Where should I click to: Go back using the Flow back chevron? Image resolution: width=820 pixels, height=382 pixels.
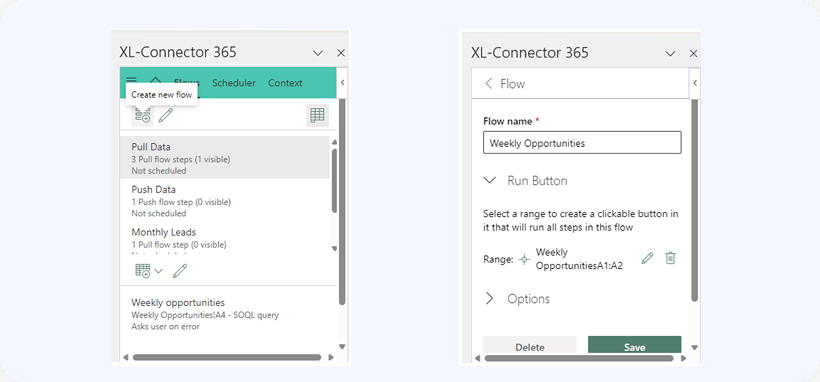point(488,84)
